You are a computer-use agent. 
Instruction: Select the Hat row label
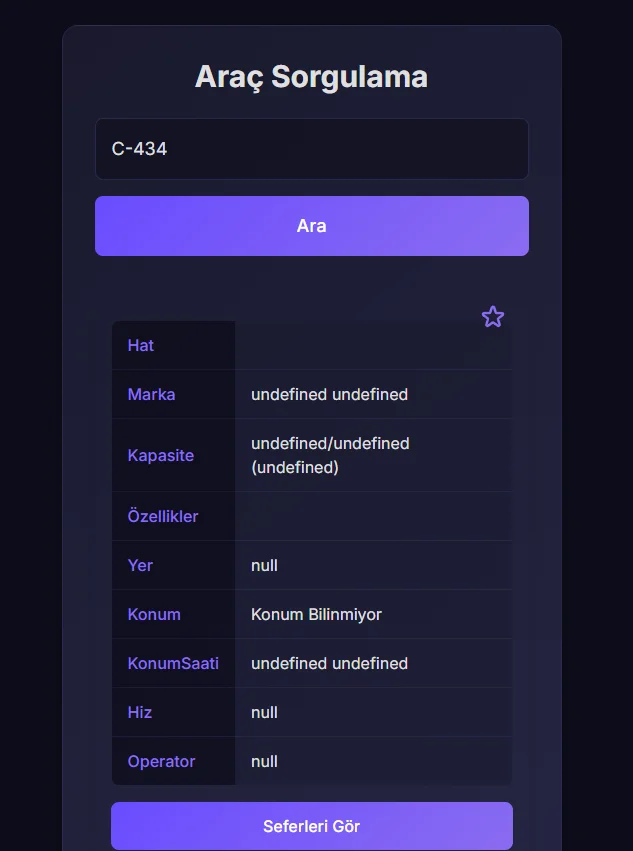tap(141, 346)
